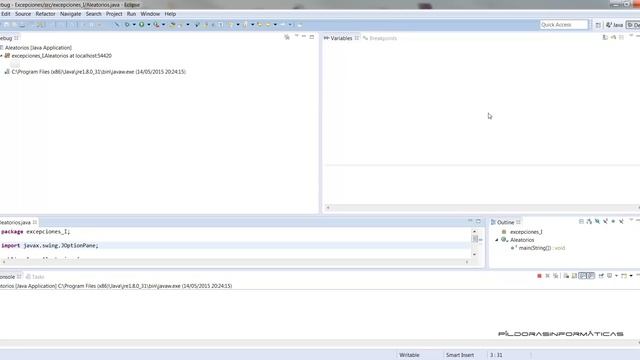The width and height of the screenshot is (640, 360).
Task: Select the Tasks view tab
Action: 35,277
